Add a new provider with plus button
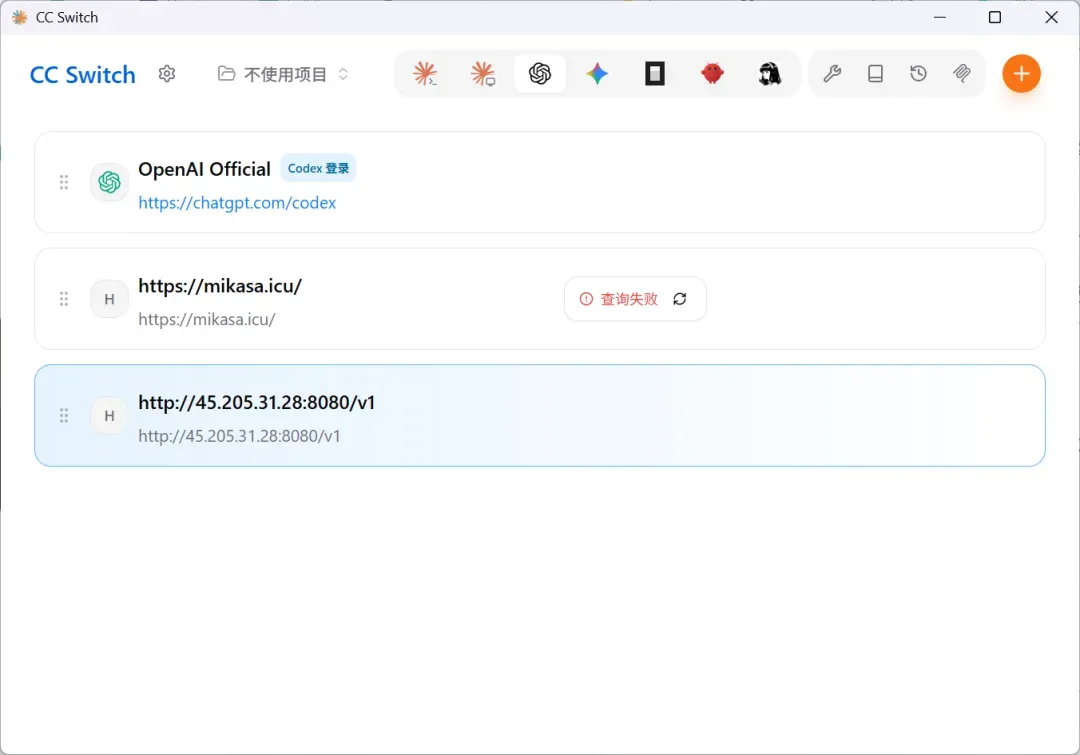Screen dimensions: 1080x755 [x=1021, y=74]
